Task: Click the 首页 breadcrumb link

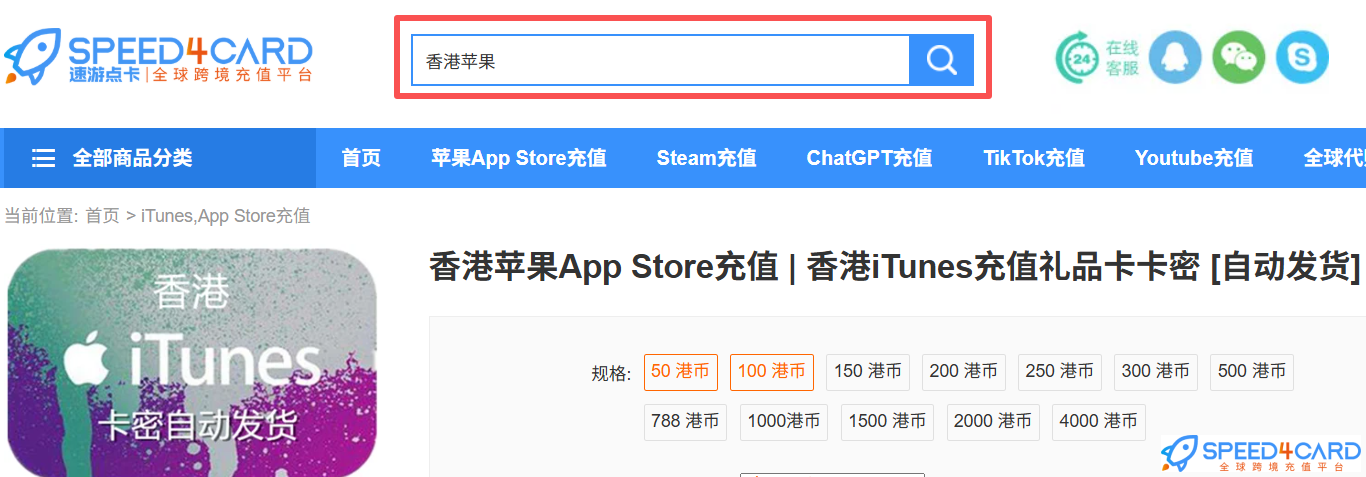Action: (x=102, y=216)
